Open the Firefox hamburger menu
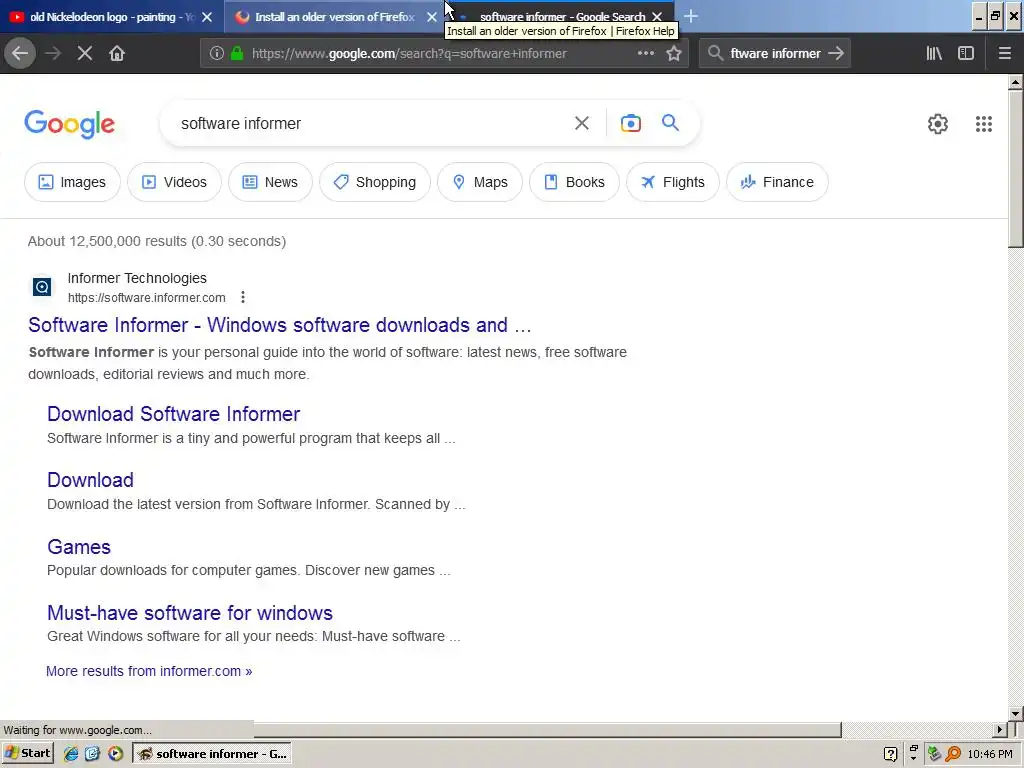 point(1005,54)
